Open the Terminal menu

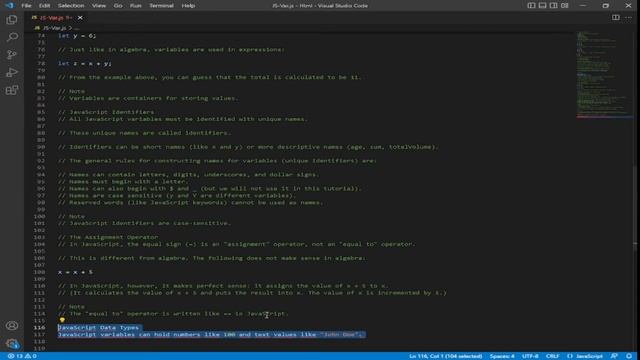tap(161, 5)
